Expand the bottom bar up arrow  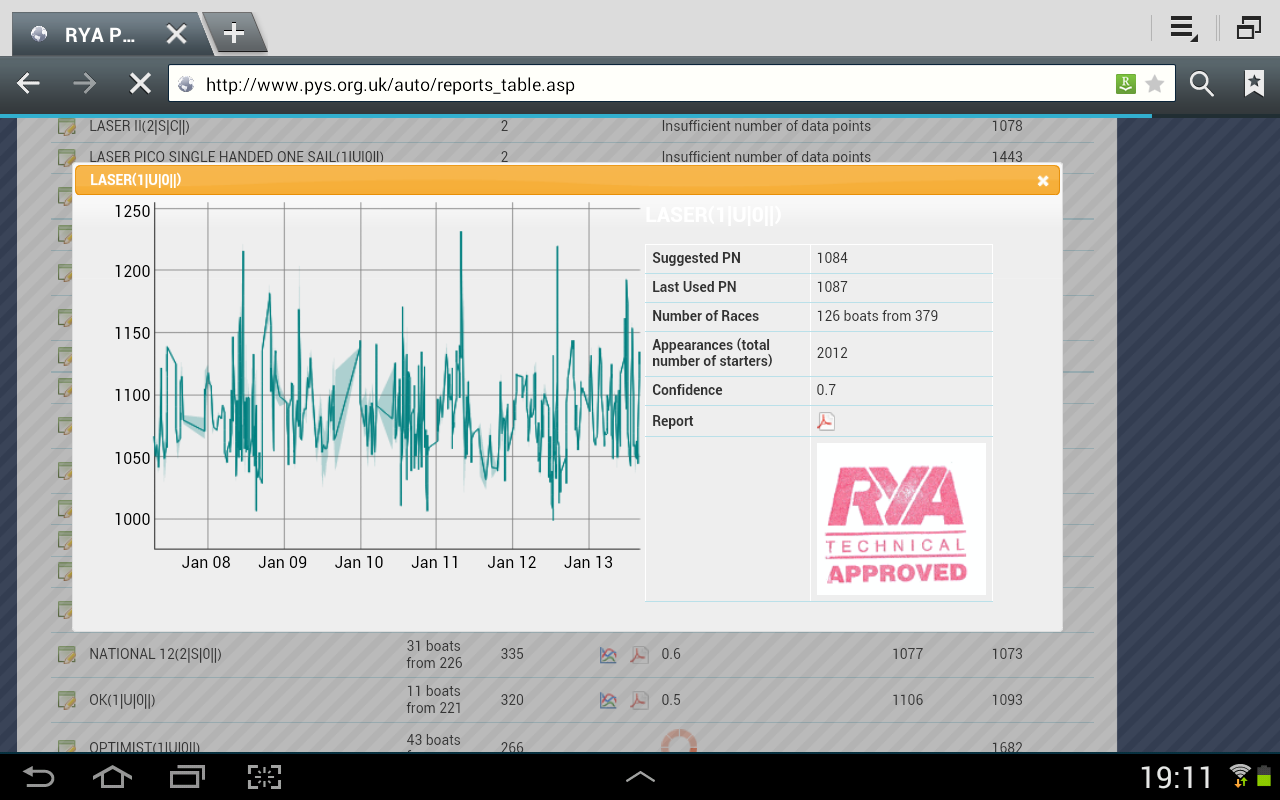(640, 776)
